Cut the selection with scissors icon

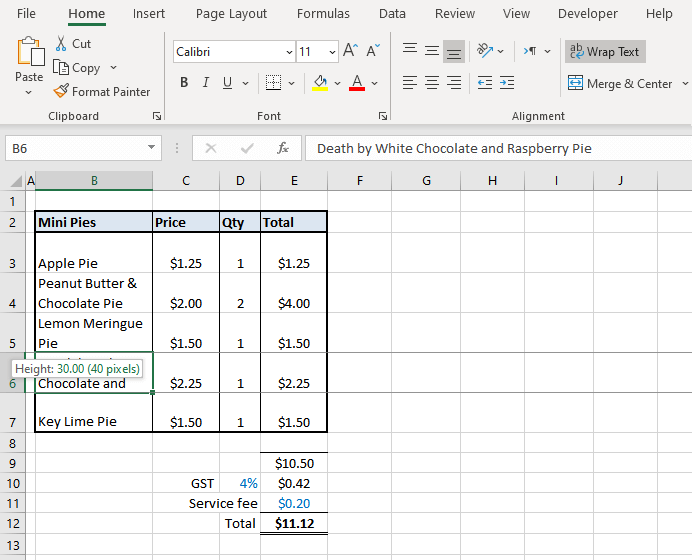point(61,43)
